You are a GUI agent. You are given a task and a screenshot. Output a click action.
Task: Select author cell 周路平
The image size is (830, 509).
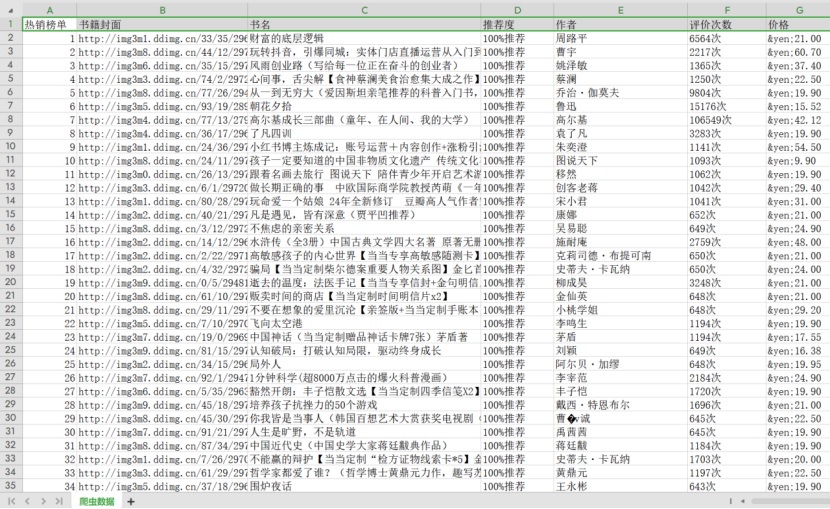tap(620, 38)
